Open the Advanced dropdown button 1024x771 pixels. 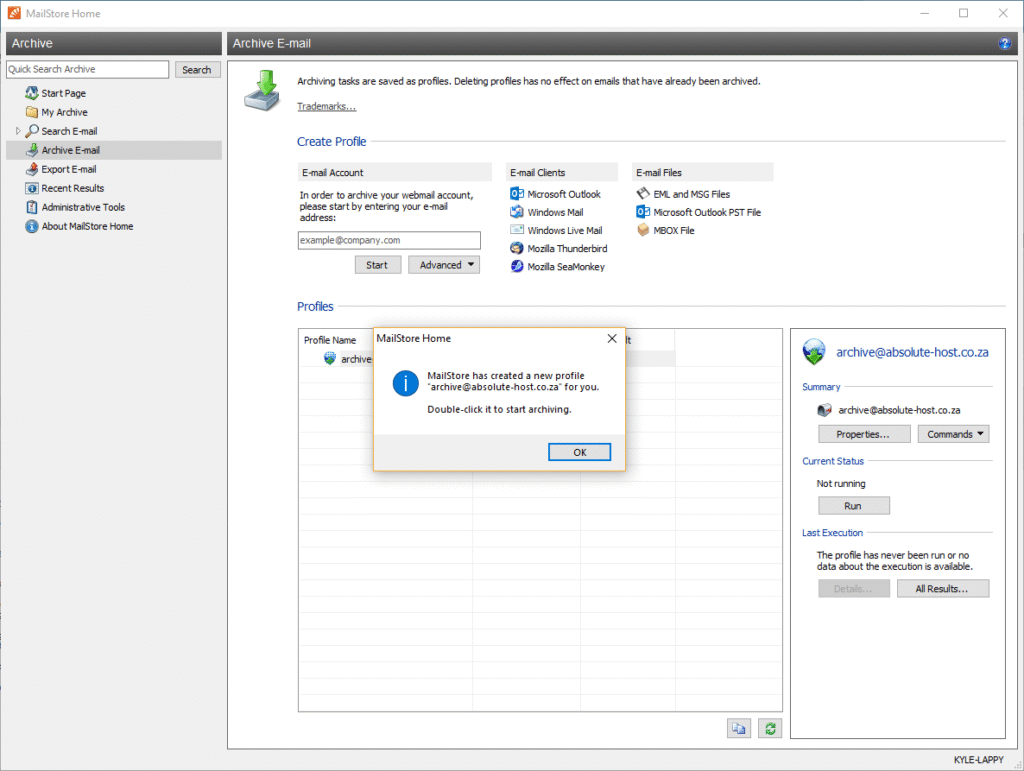444,265
